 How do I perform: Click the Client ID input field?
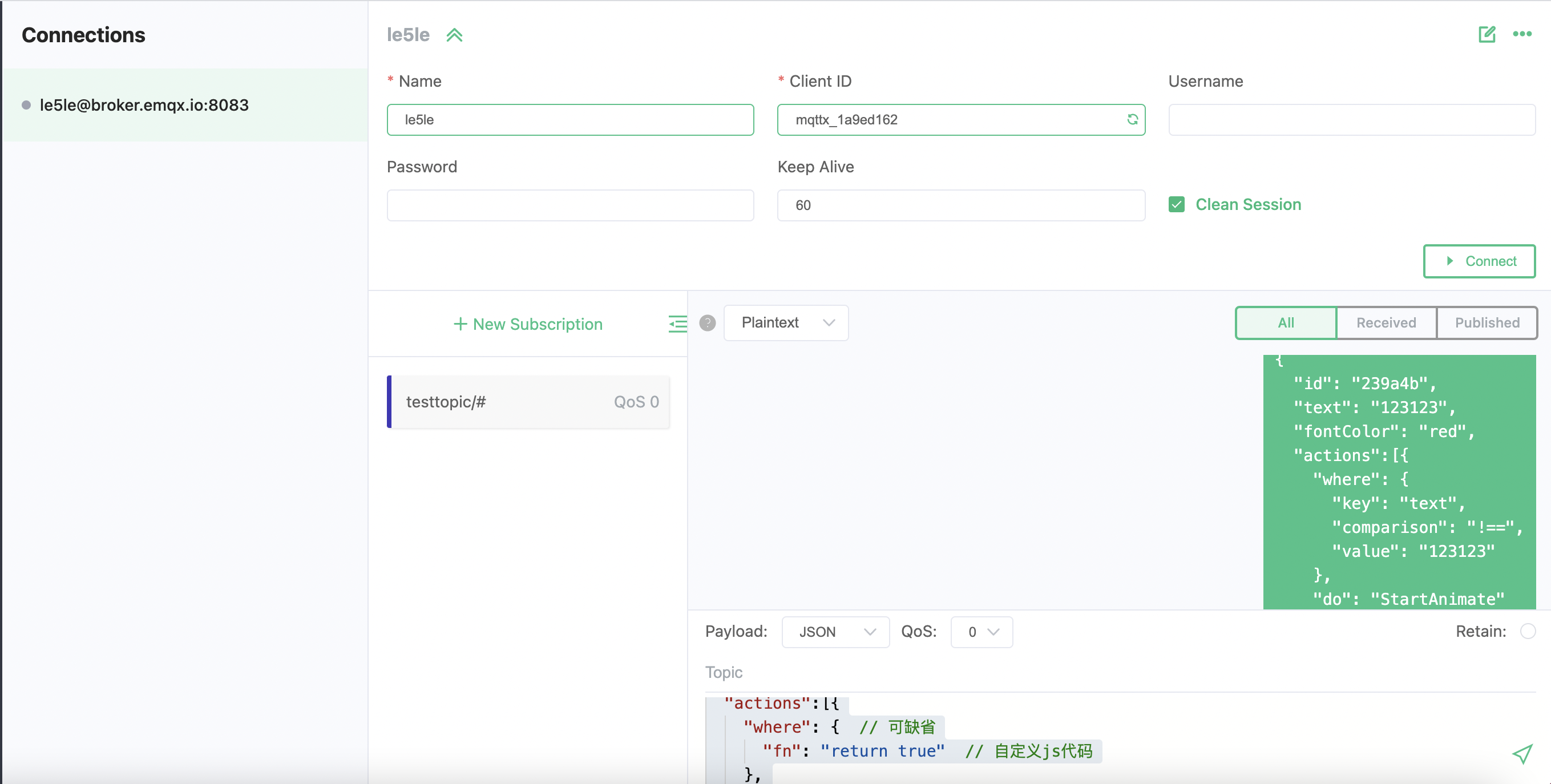(x=961, y=120)
